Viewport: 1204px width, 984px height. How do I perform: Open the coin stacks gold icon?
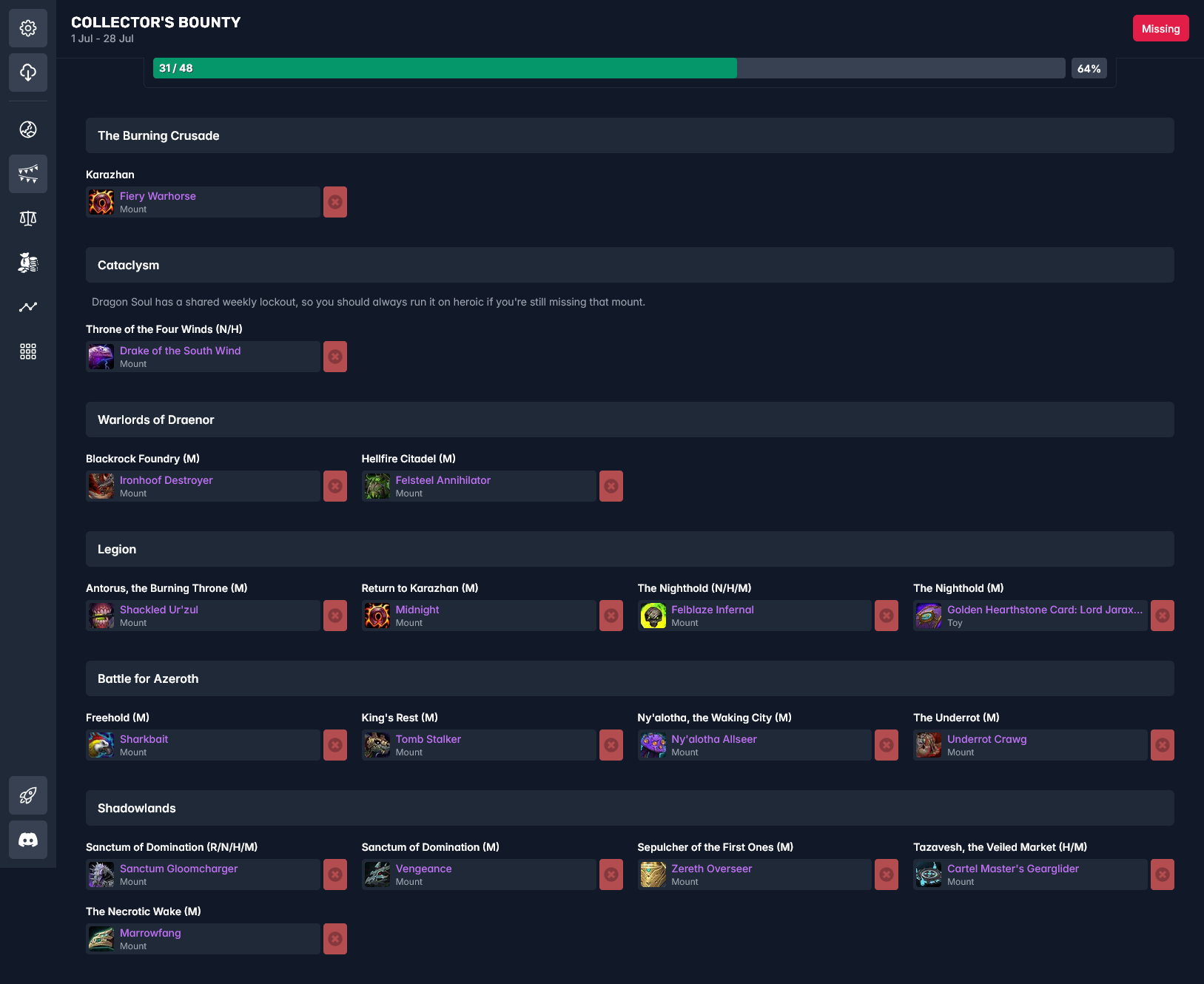pos(28,263)
